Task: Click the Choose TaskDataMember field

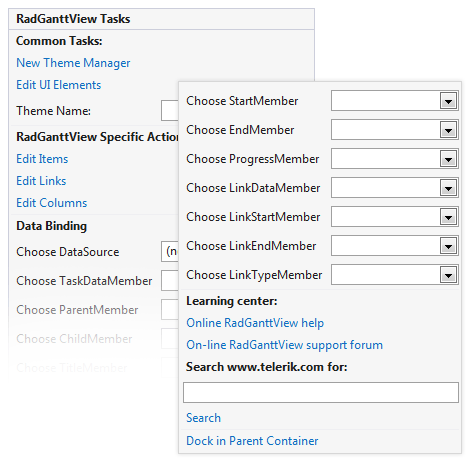Action: coord(170,281)
